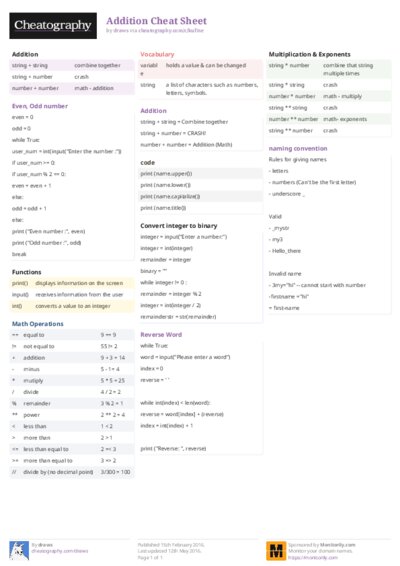
Task: Click the 'if user_num % 2 == 0:' line
Action: click(x=39, y=174)
